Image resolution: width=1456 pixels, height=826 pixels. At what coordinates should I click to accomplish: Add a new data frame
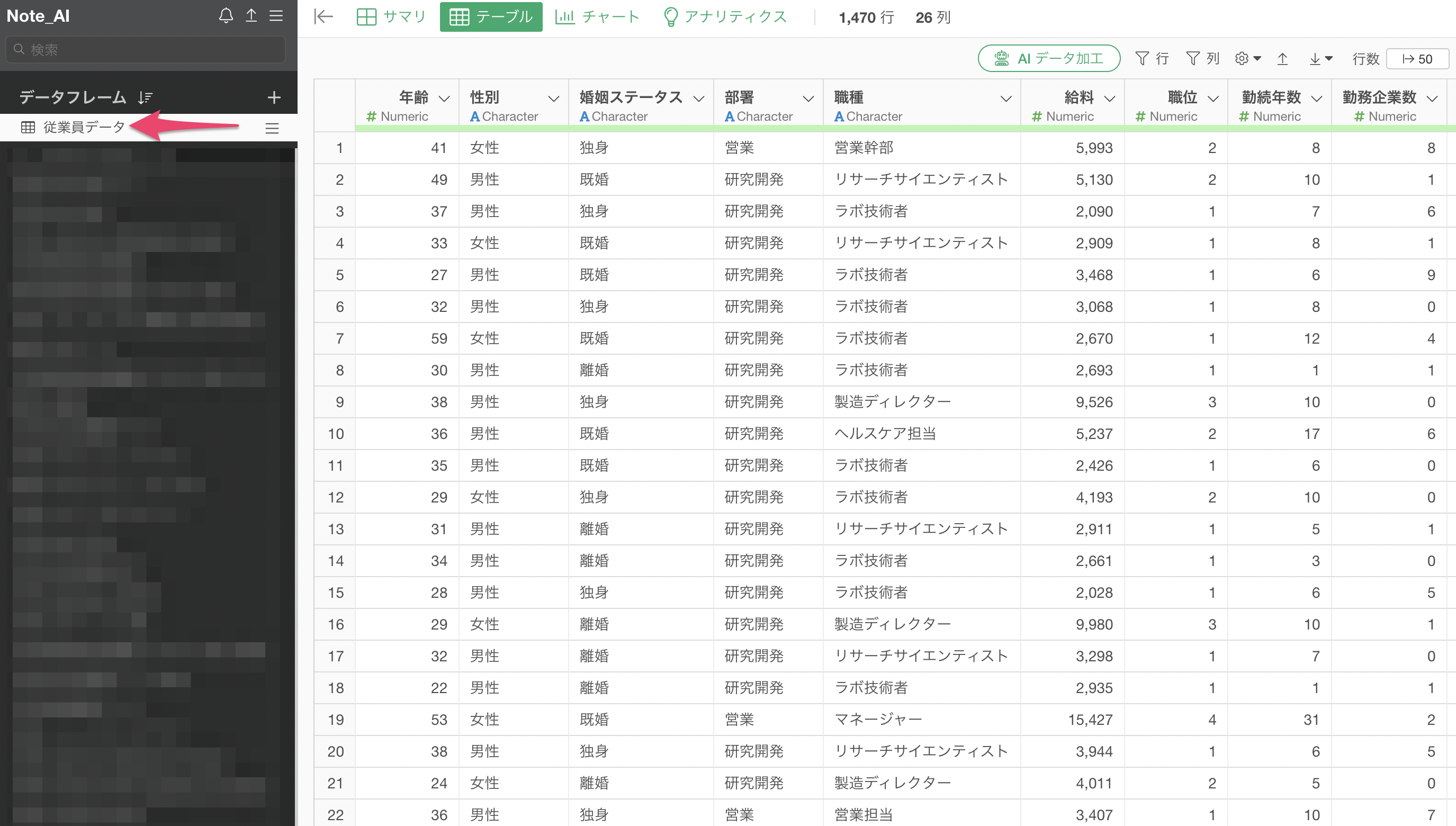point(274,97)
